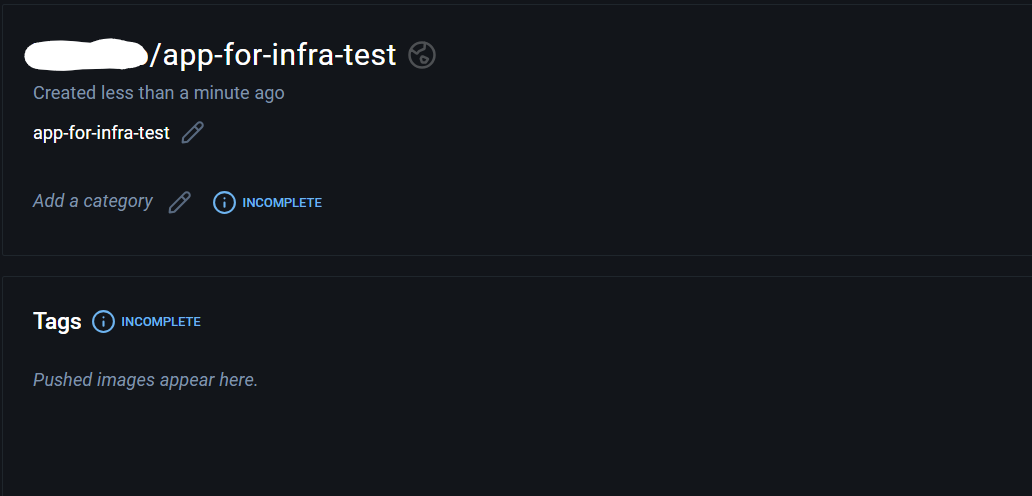Click the gap between overview and Tags panels
Image resolution: width=1032 pixels, height=496 pixels.
pyautogui.click(x=500, y=266)
